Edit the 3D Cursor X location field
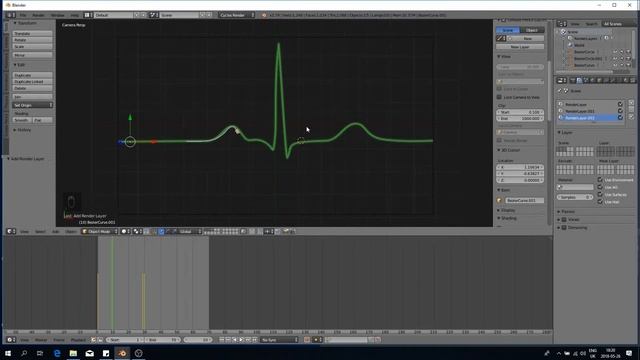The image size is (640, 360). (x=520, y=167)
